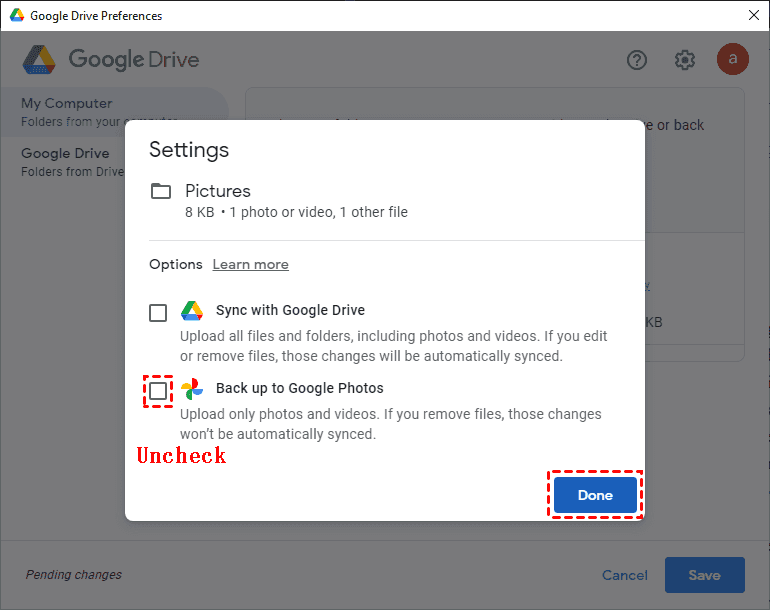The width and height of the screenshot is (770, 610).
Task: Click the Back up to Google Photos label
Action: (x=299, y=388)
